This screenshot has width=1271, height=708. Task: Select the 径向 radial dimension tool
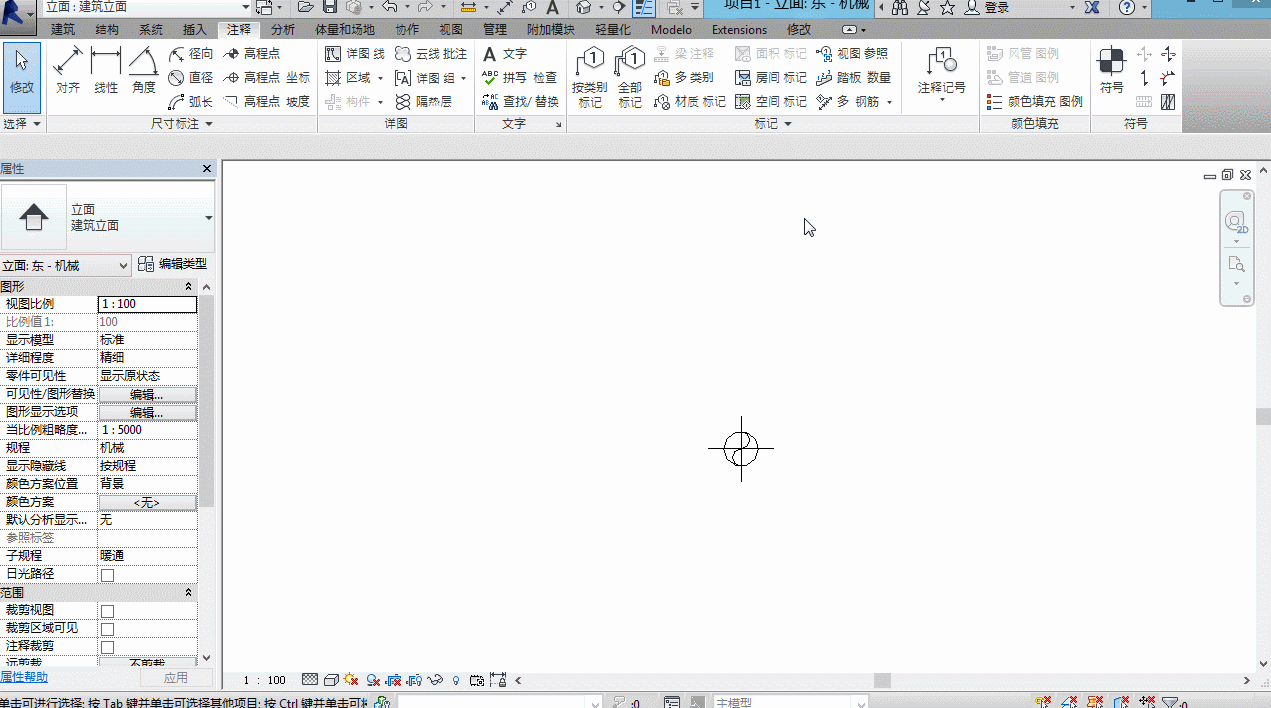(x=191, y=54)
